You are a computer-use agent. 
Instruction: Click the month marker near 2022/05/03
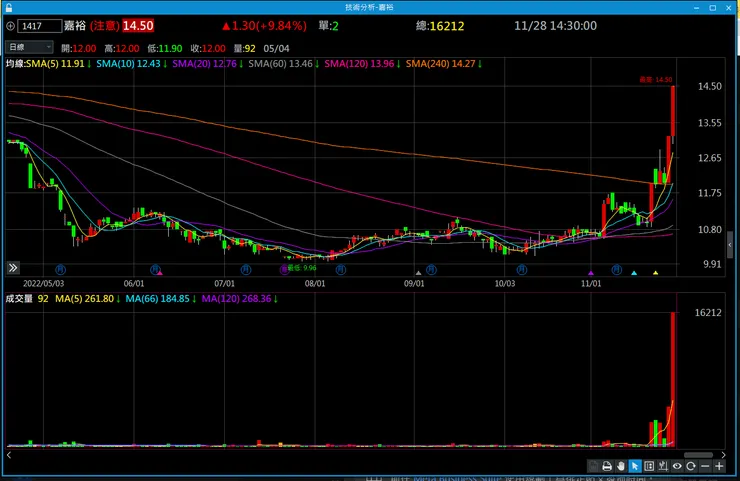click(60, 270)
